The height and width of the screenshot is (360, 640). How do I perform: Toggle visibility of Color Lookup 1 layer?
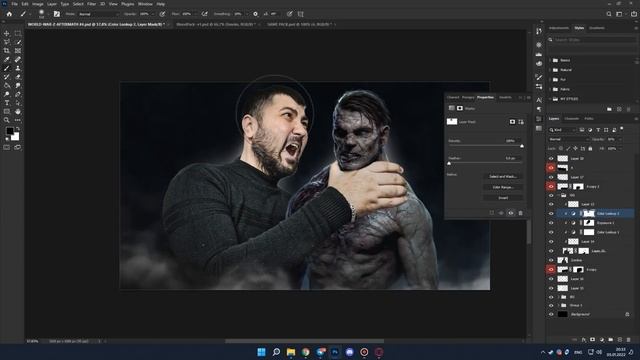pyautogui.click(x=551, y=232)
